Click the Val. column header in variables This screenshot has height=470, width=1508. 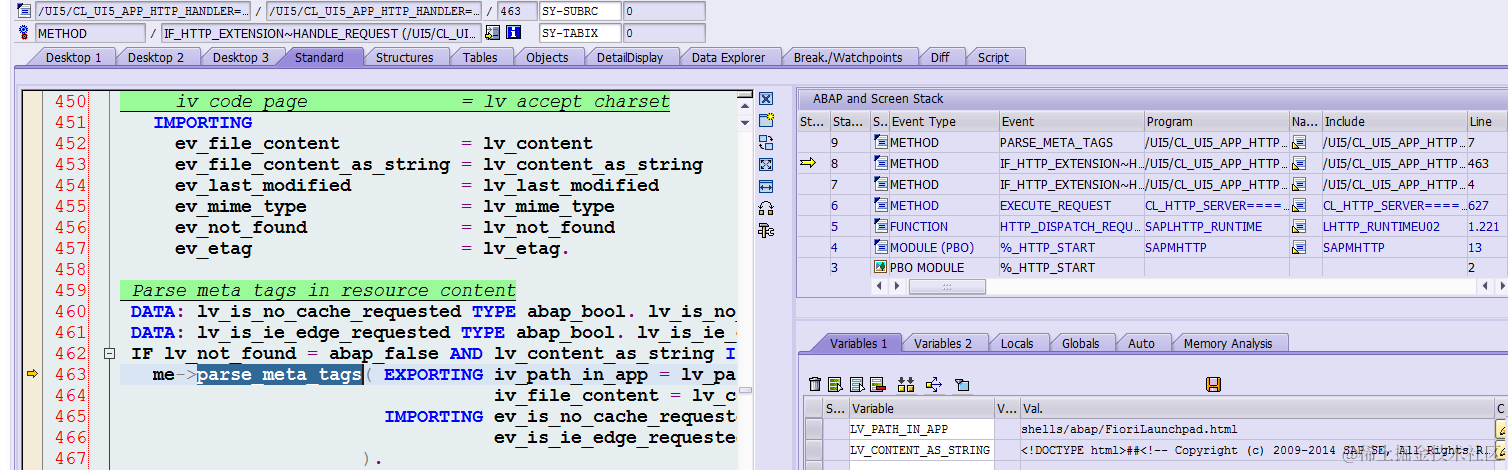click(x=1256, y=408)
